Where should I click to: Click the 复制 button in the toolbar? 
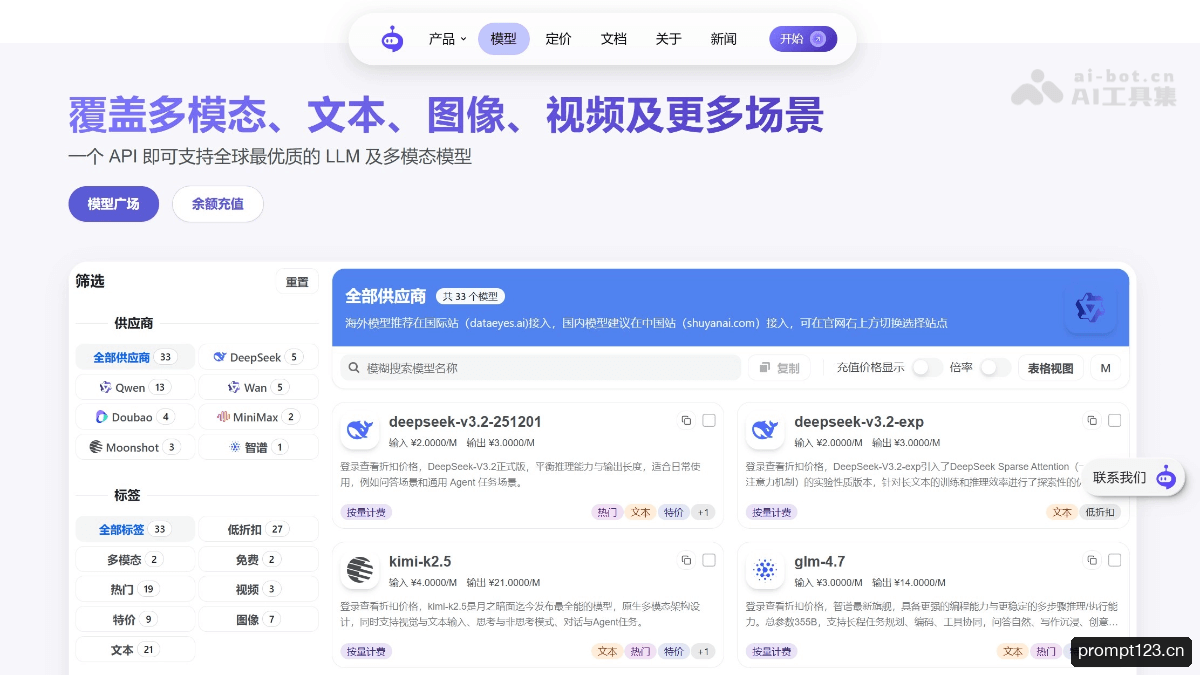[x=780, y=368]
